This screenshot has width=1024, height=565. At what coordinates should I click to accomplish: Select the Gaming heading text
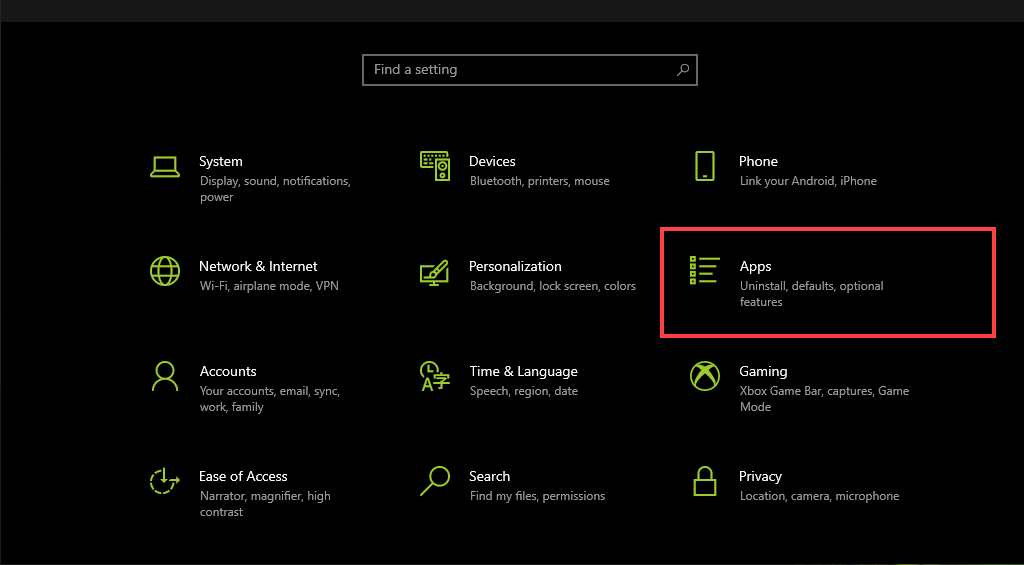763,371
